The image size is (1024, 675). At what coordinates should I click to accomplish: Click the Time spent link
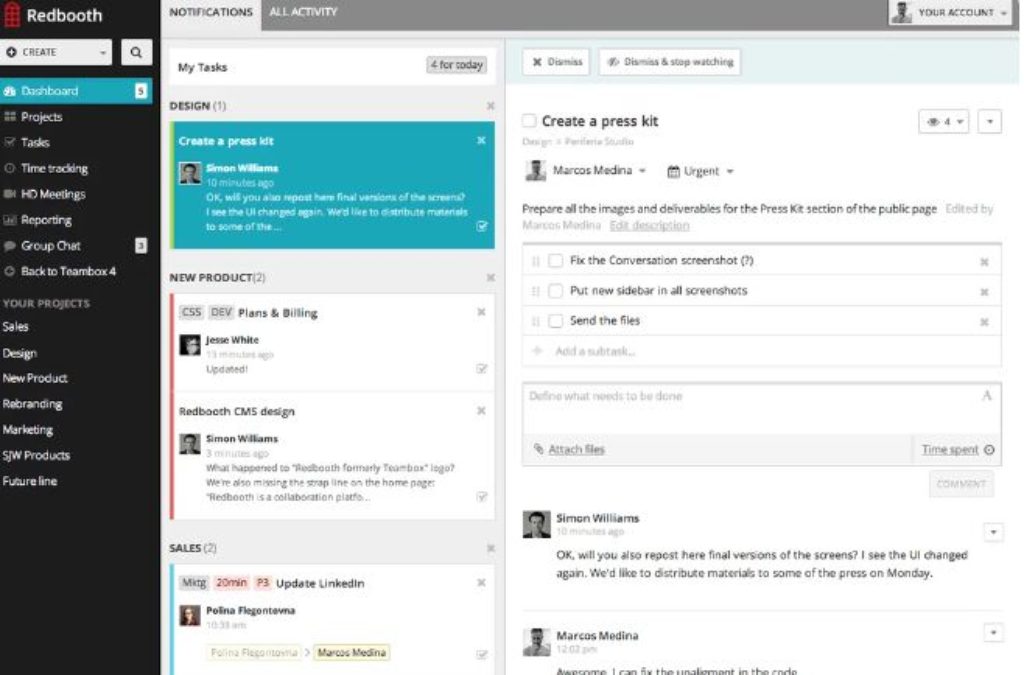tap(950, 449)
